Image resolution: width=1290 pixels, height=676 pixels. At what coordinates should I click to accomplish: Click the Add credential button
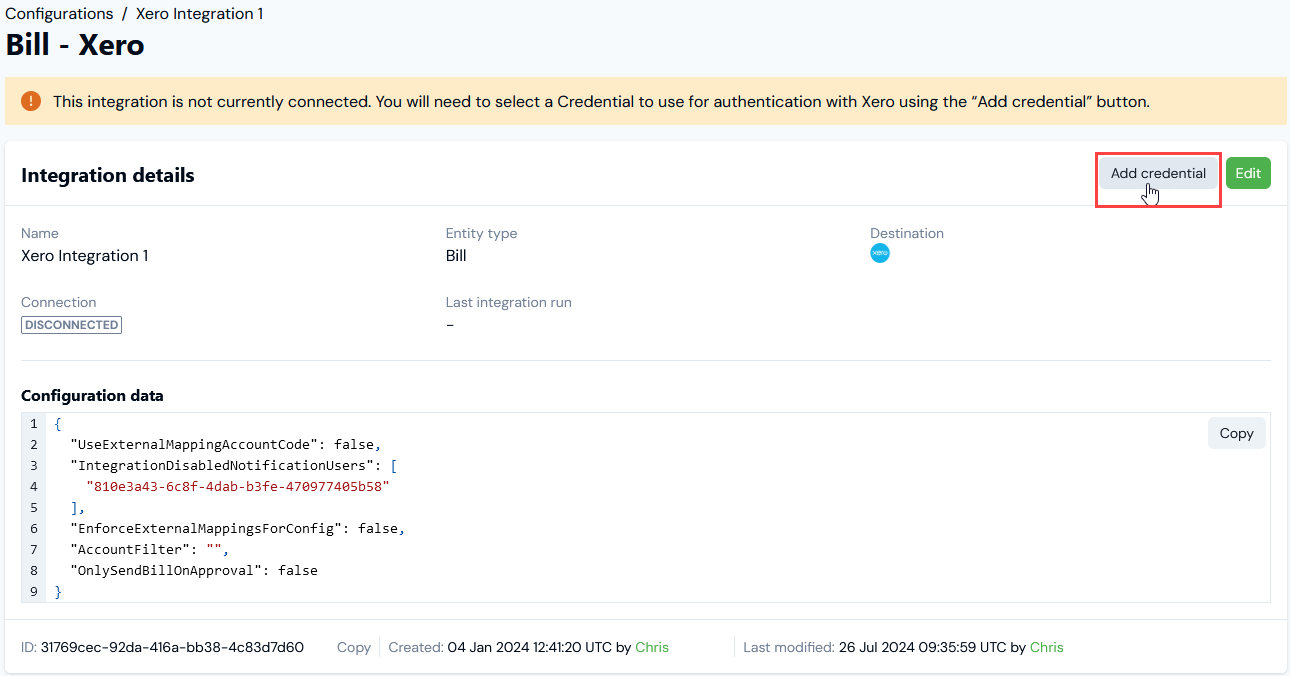[1158, 173]
